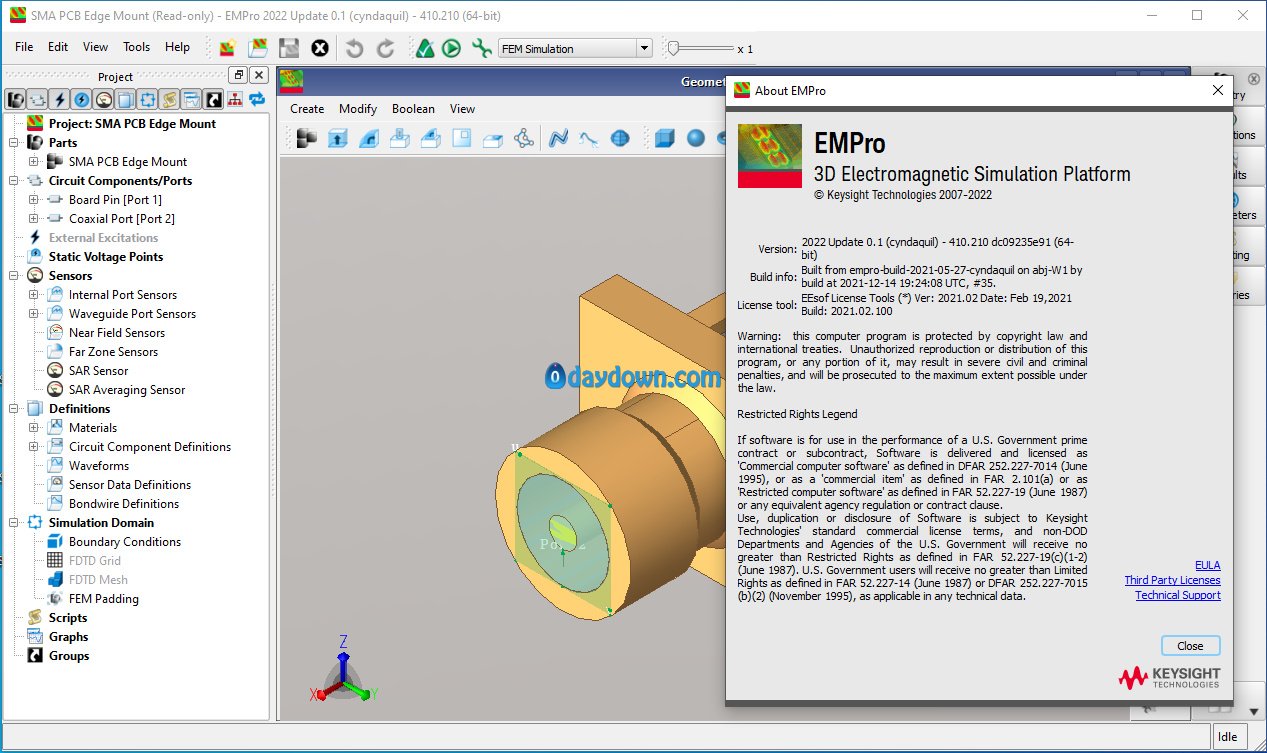Screen dimensions: 1267x753
Task: Expand the Coaxial Port [Port 2] node
Action: 34,219
